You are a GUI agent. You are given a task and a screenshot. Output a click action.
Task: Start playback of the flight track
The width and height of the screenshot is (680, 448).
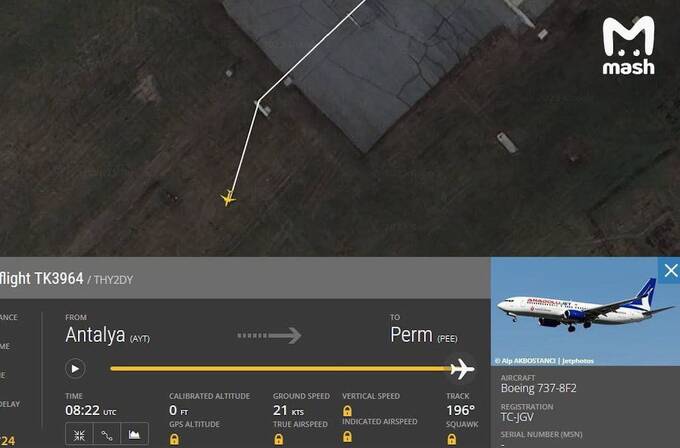(x=75, y=369)
